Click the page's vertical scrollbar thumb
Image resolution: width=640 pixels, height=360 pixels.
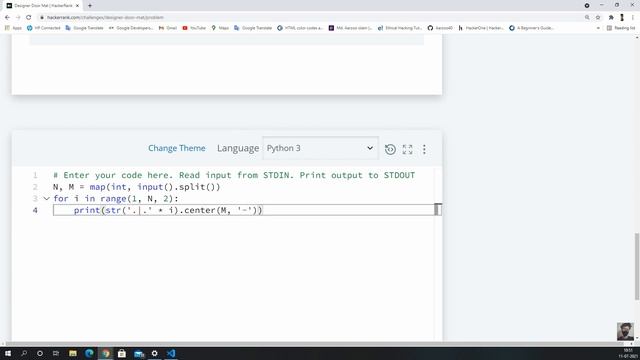click(x=637, y=267)
